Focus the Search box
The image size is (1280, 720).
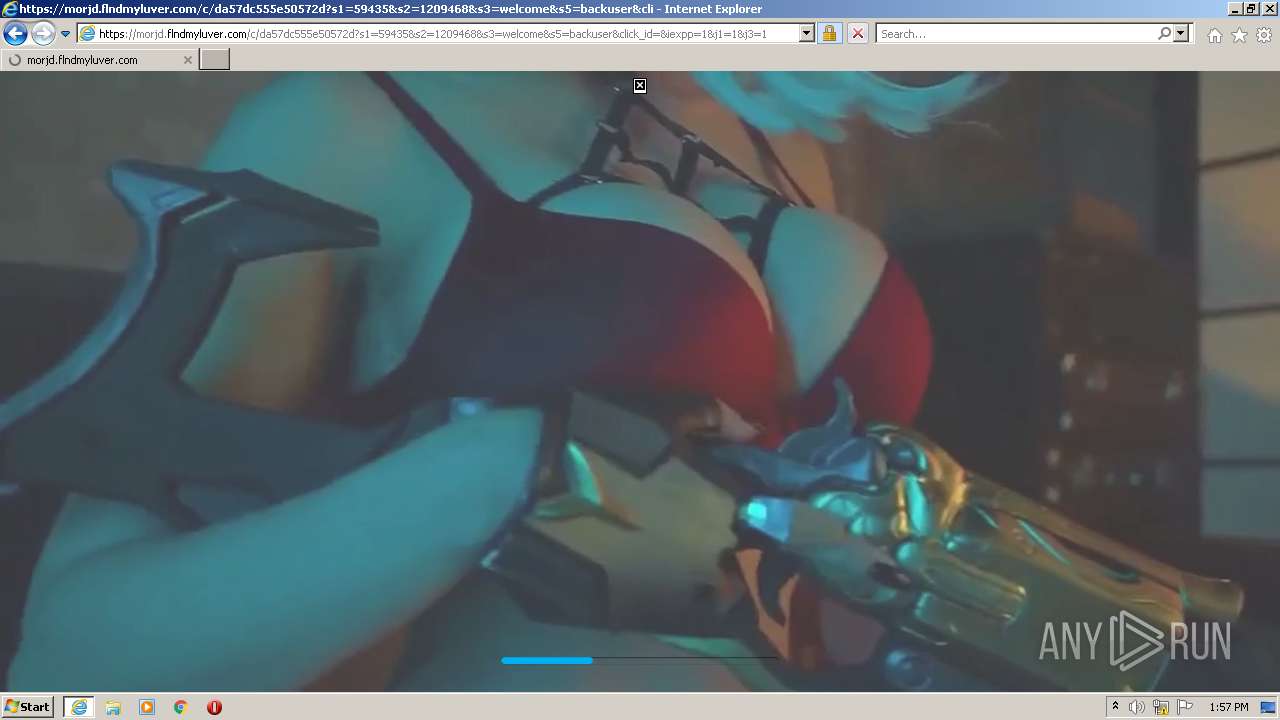pyautogui.click(x=1015, y=34)
